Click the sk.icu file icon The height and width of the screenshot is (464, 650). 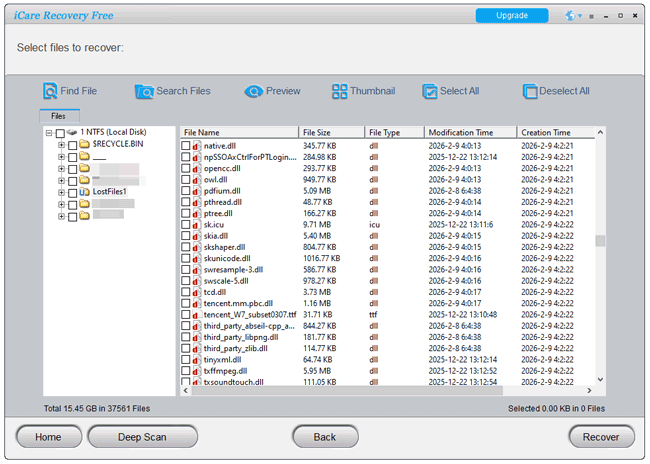196,225
